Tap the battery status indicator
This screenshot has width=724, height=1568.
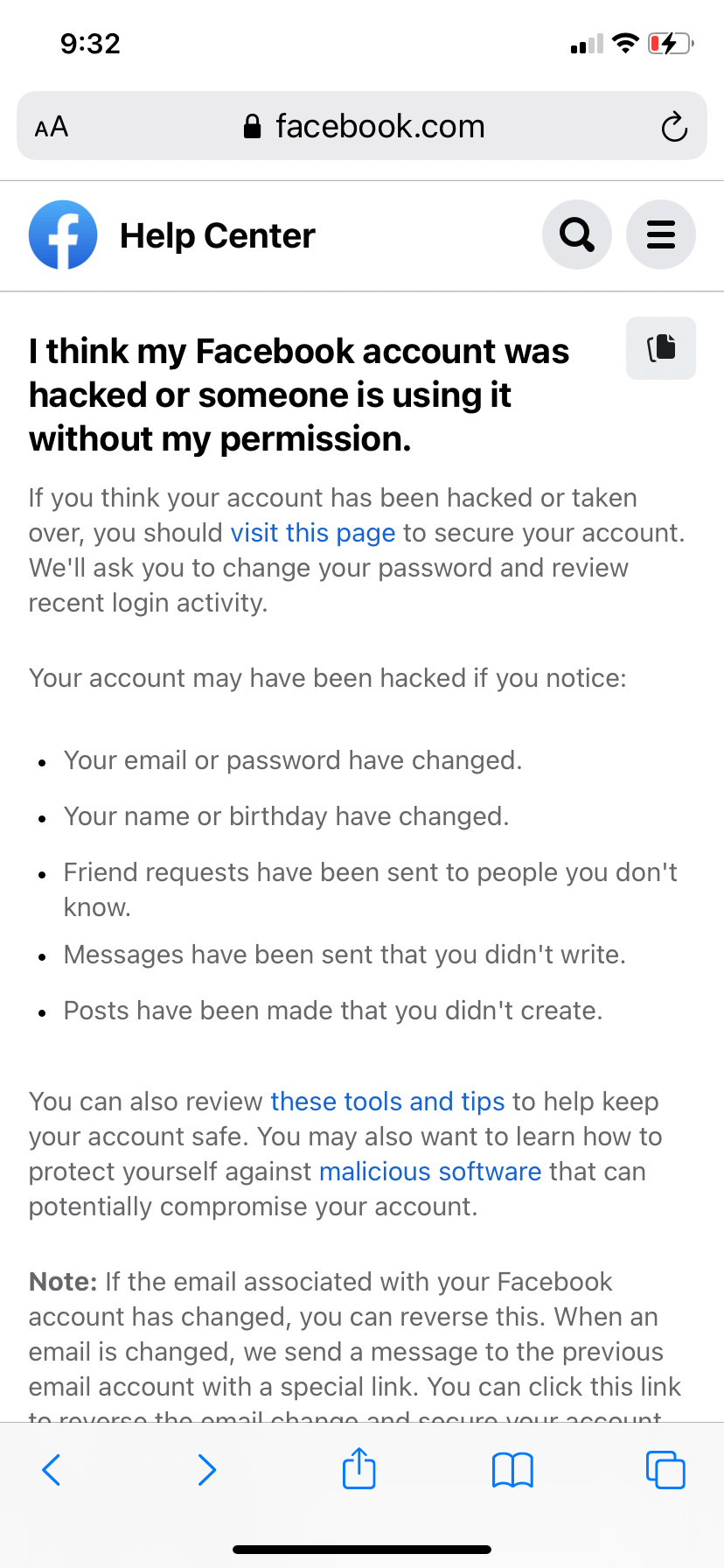[x=671, y=43]
